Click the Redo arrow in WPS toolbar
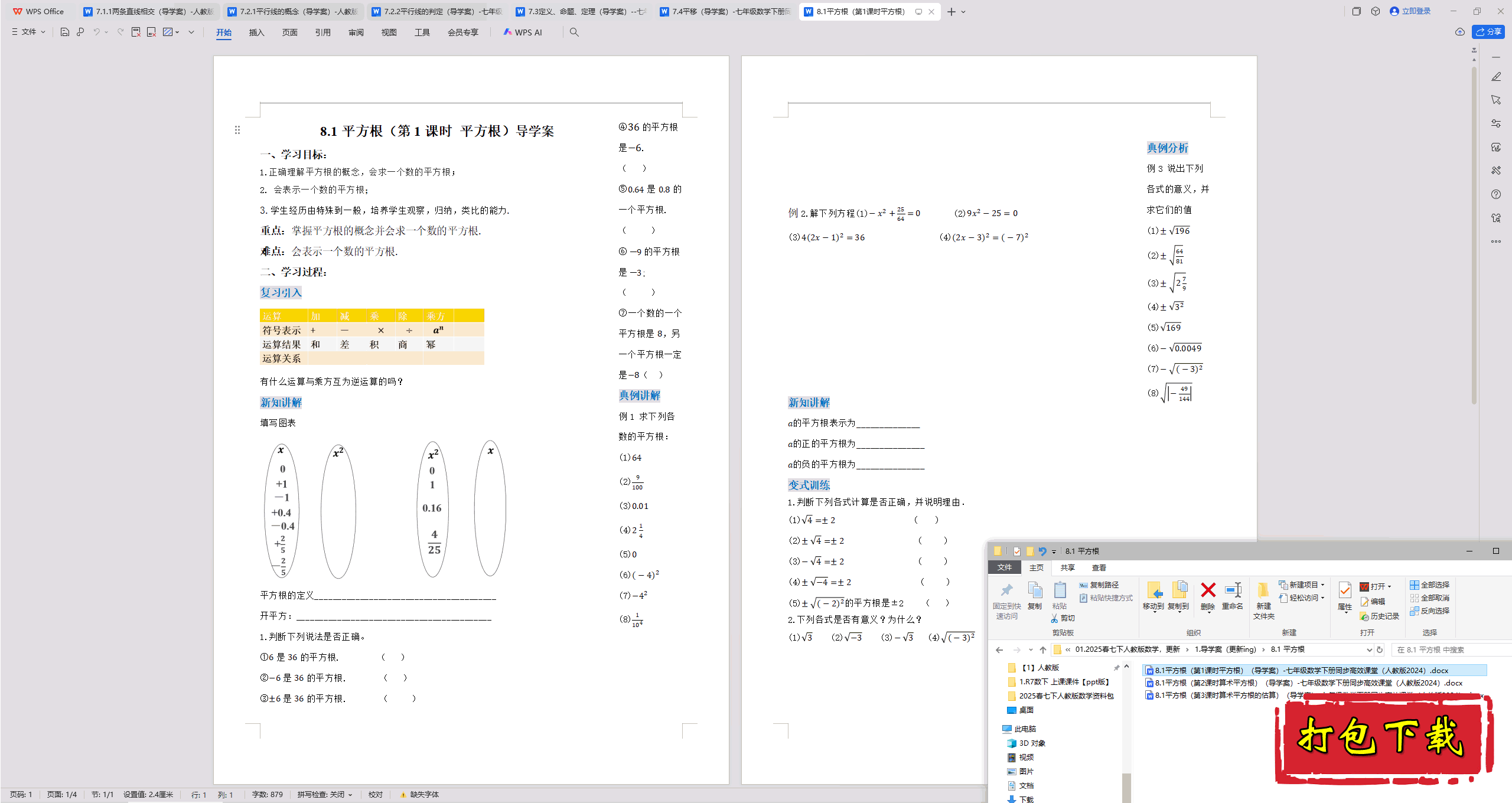1512x803 pixels. click(120, 32)
